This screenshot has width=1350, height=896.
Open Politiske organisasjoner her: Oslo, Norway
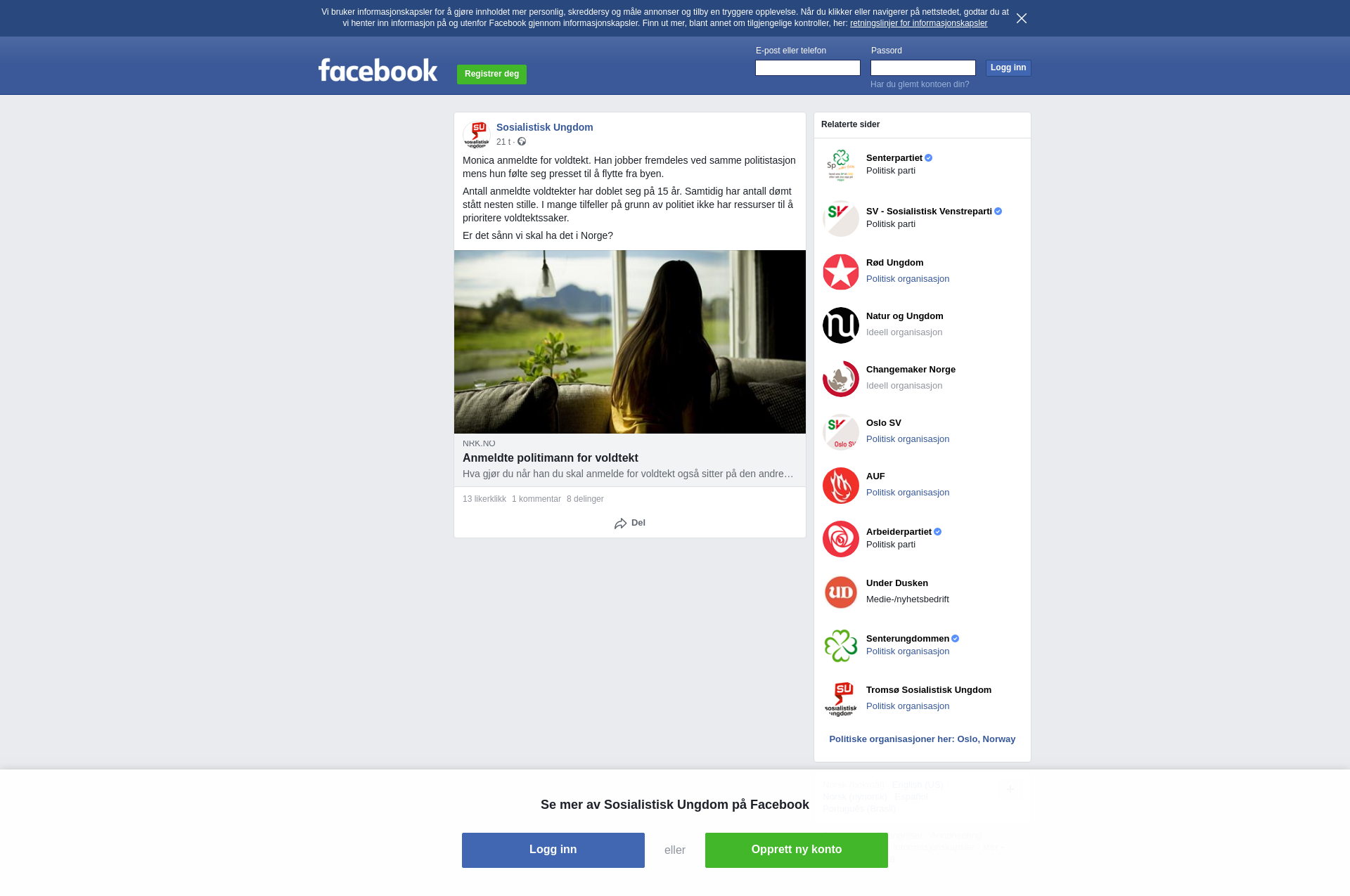[922, 739]
